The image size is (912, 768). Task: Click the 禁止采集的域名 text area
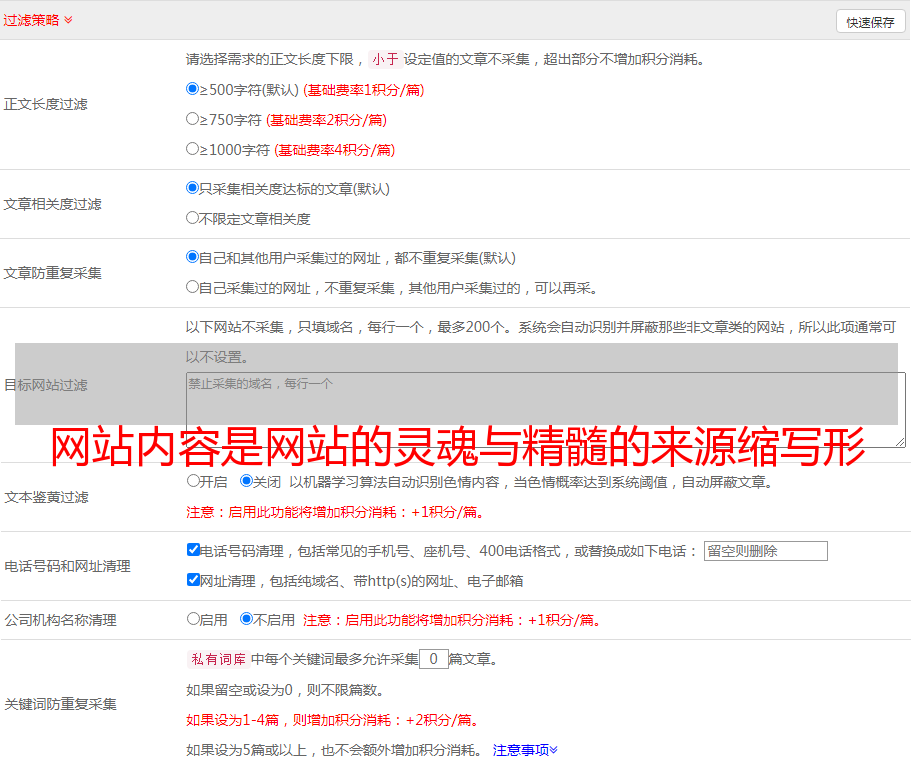click(x=545, y=409)
